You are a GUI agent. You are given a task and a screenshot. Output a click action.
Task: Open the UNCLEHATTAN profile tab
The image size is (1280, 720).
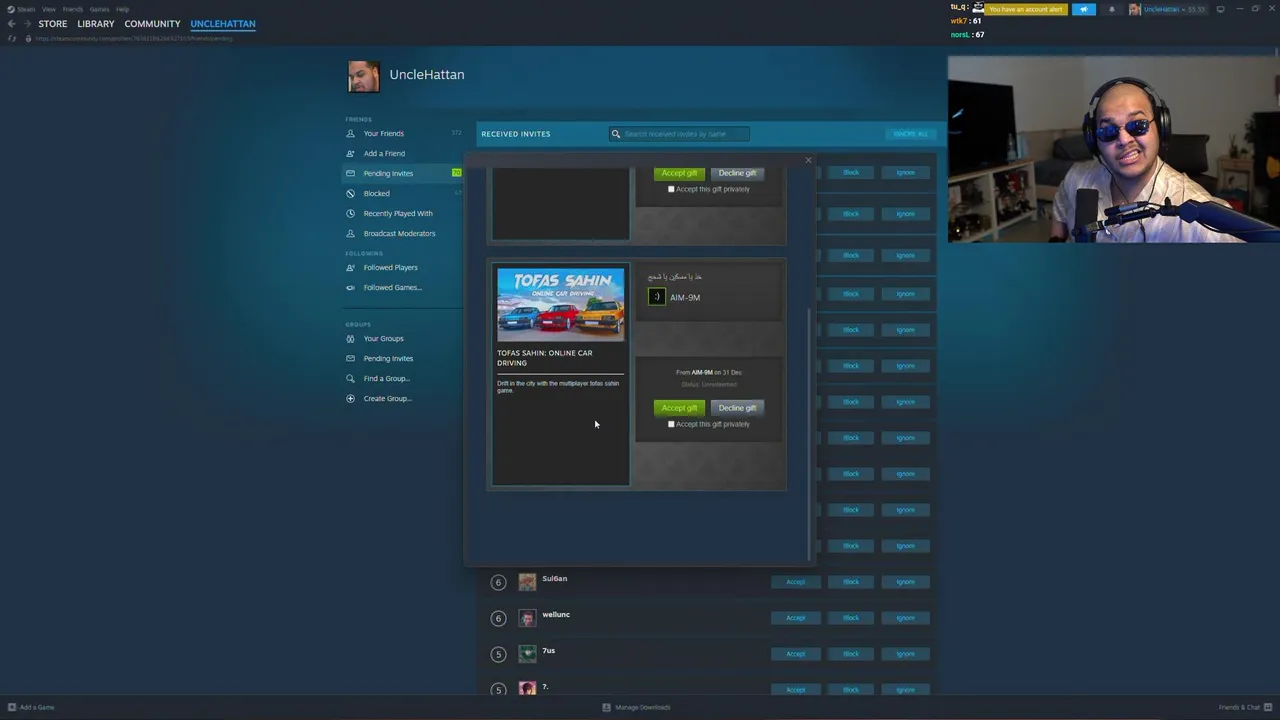tap(223, 23)
